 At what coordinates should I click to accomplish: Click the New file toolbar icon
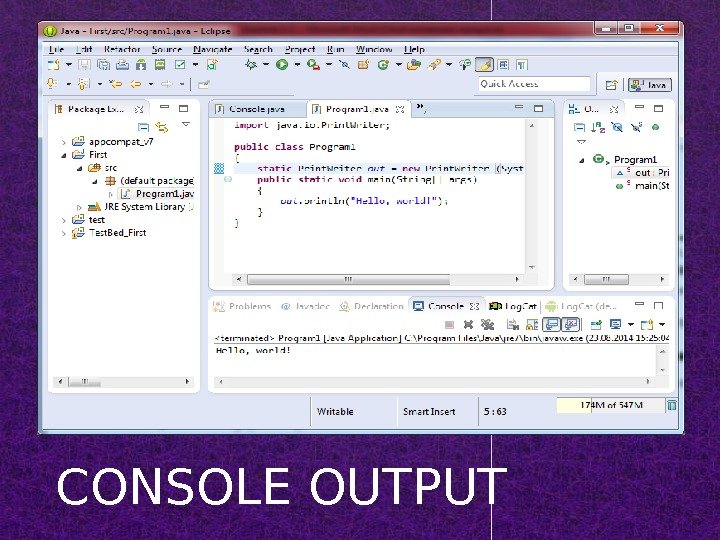[54, 65]
